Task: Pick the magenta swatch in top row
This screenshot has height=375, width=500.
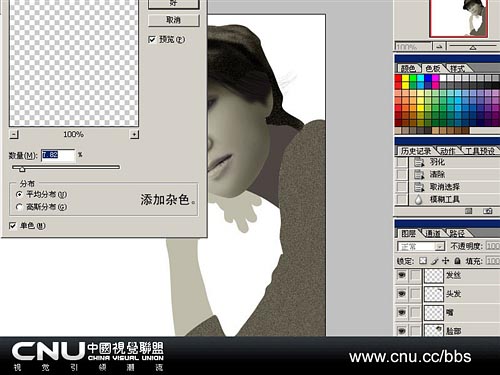Action: tap(436, 78)
